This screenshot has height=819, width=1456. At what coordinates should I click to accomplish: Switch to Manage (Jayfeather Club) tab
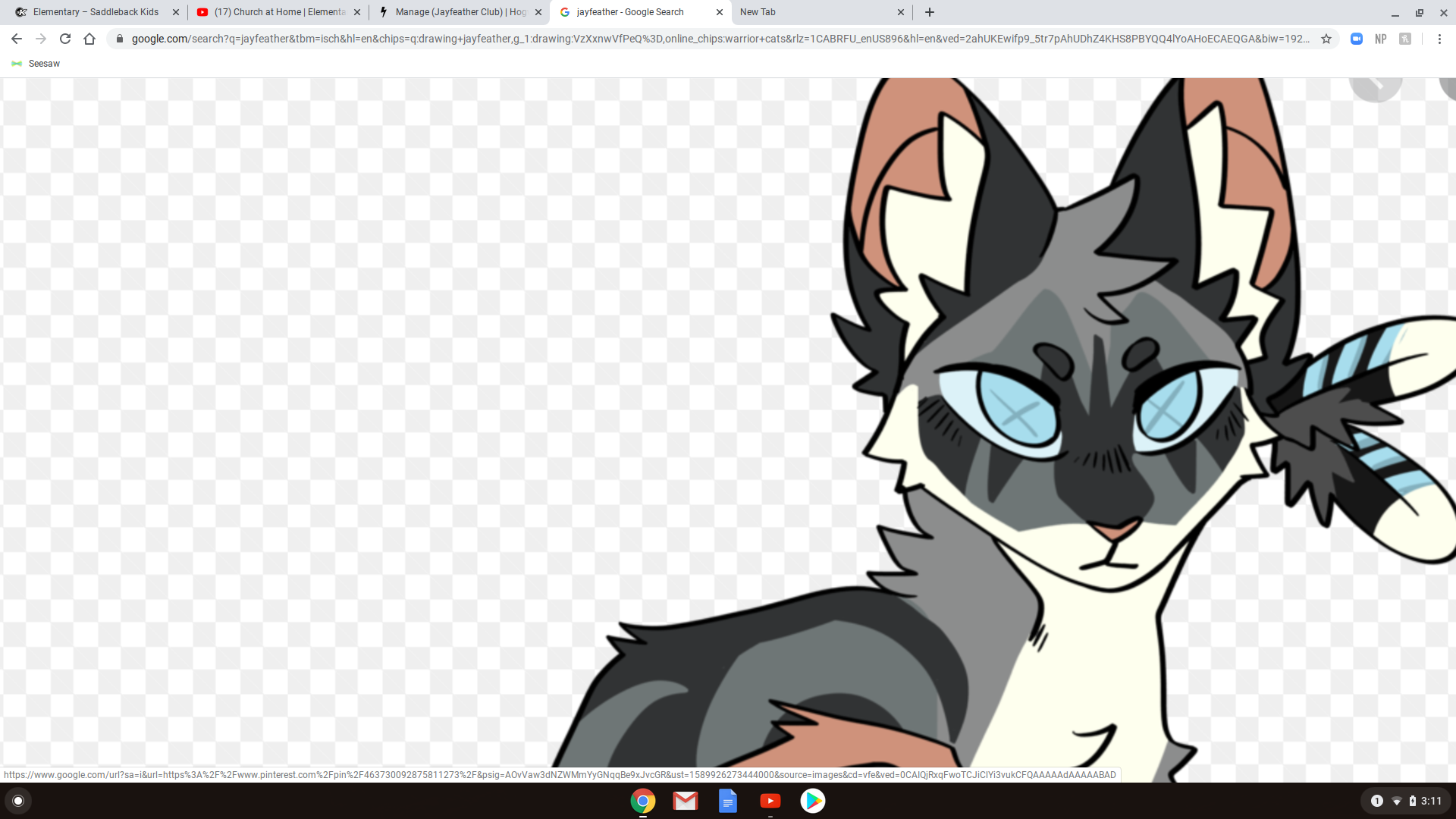460,12
